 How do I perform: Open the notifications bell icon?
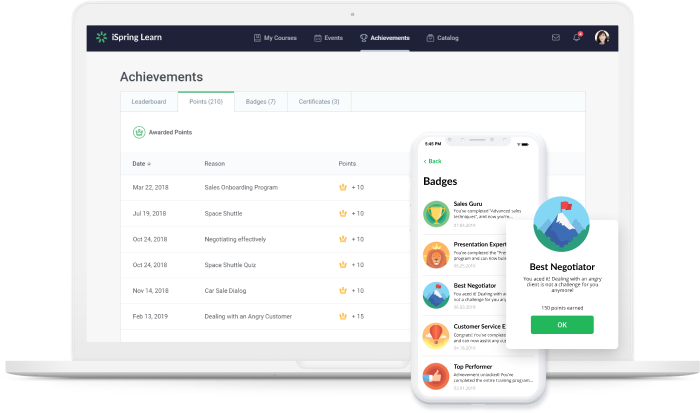(x=577, y=38)
